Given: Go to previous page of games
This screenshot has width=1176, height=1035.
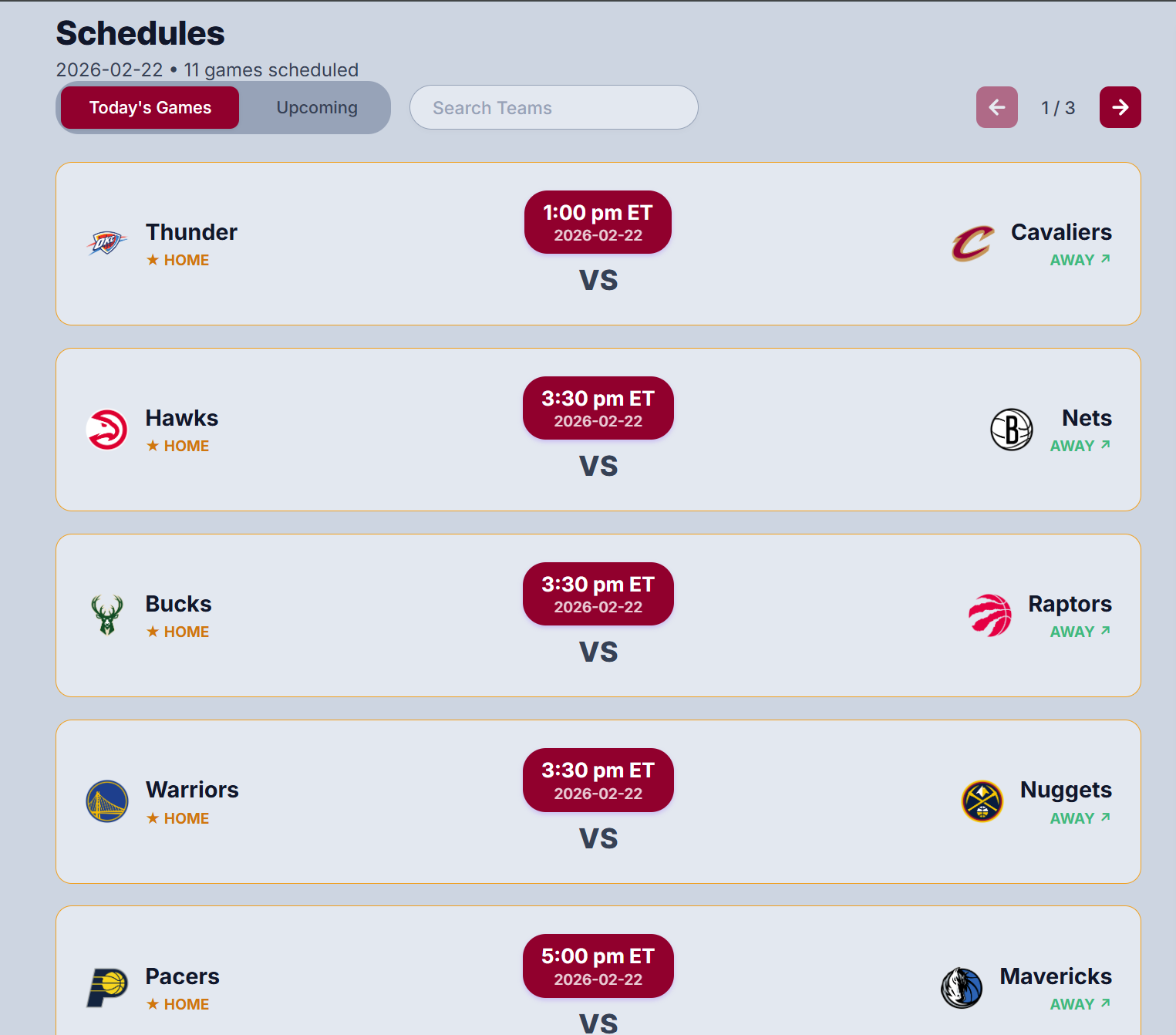Looking at the screenshot, I should point(996,107).
